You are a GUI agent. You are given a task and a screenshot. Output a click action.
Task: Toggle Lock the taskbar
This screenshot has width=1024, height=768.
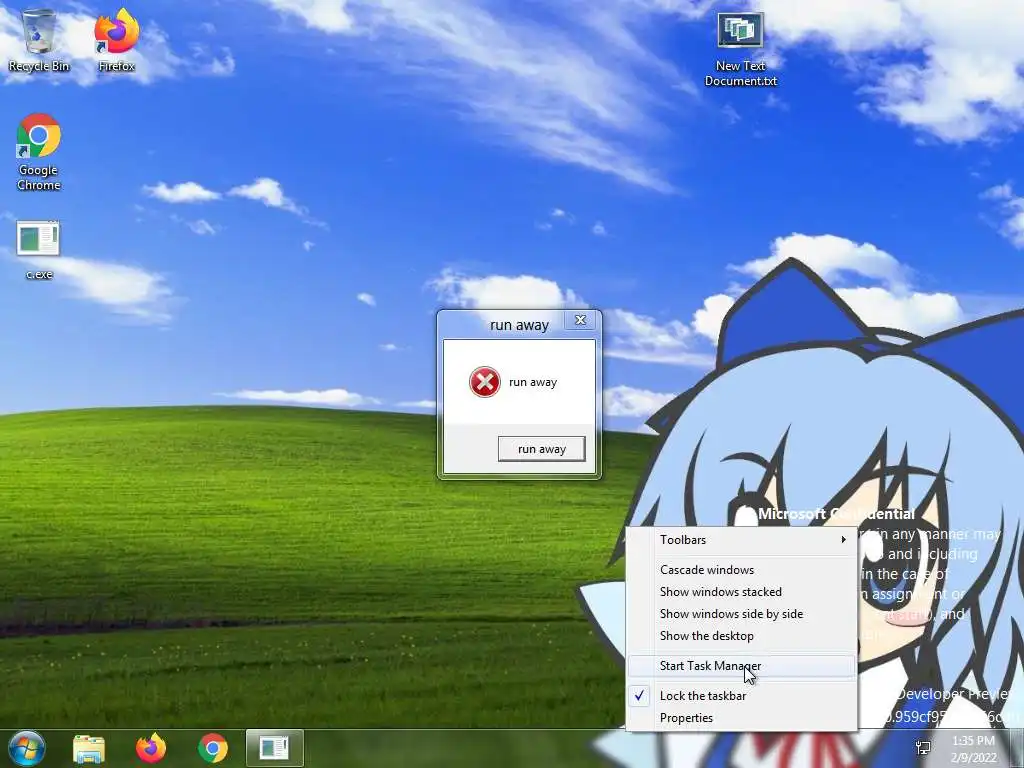[x=742, y=696]
